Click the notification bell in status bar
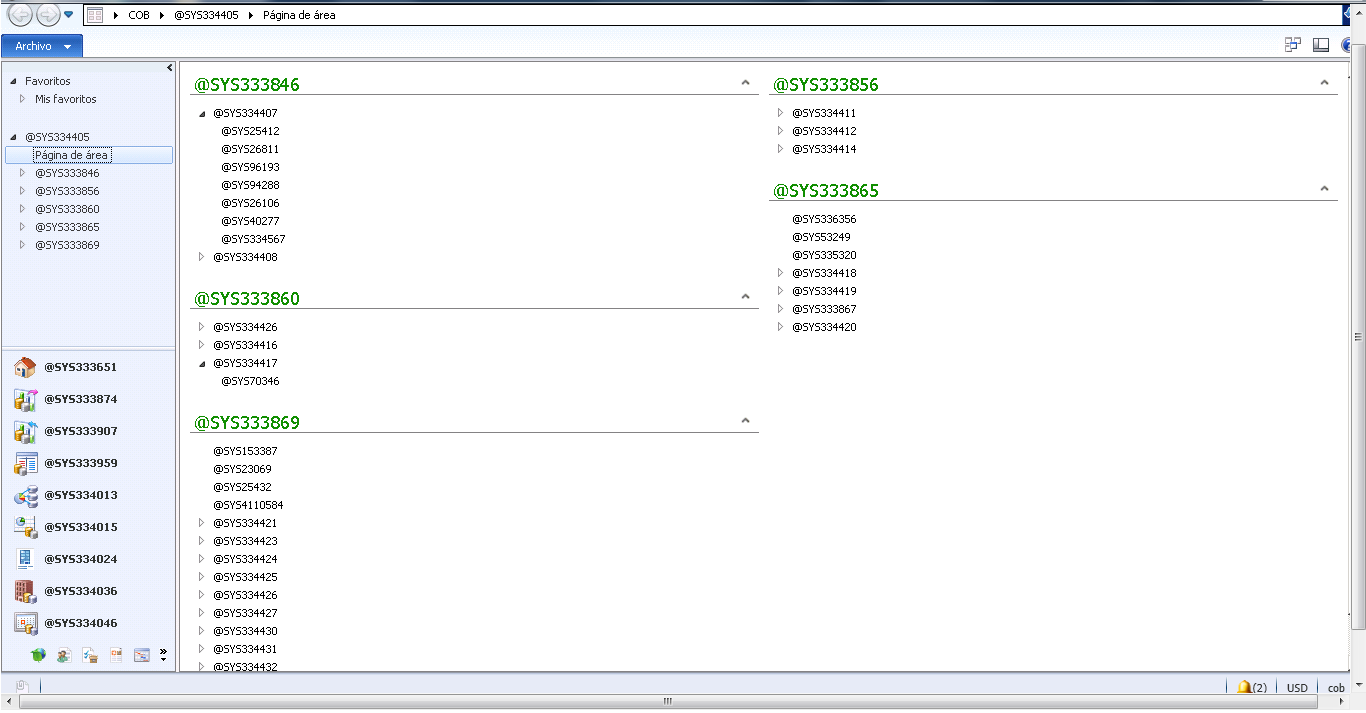The height and width of the screenshot is (713, 1366). [1244, 687]
